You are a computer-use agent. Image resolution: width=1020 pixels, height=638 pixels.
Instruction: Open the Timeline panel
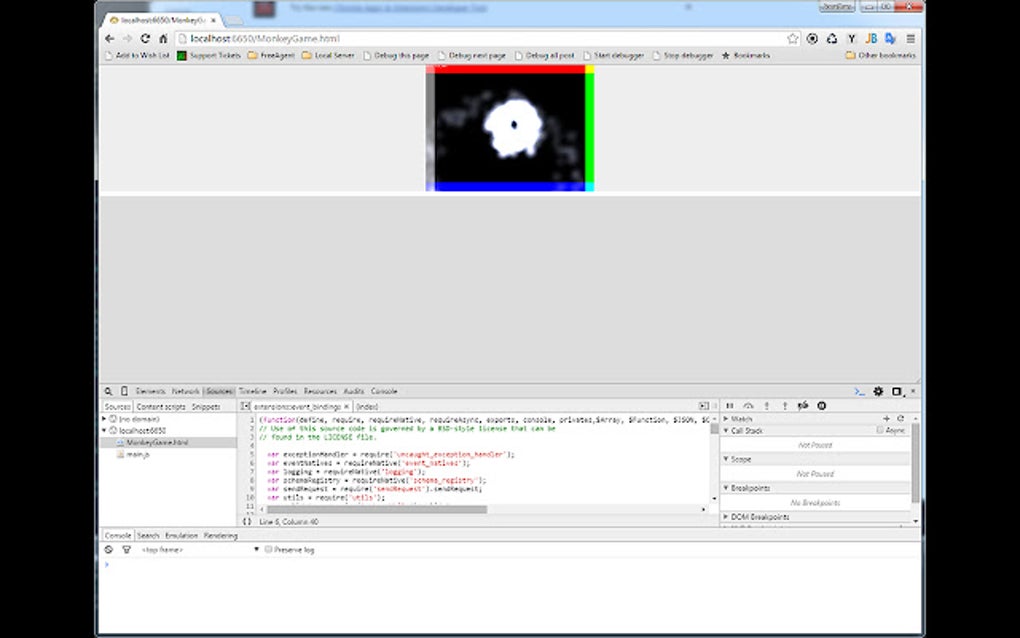[252, 391]
